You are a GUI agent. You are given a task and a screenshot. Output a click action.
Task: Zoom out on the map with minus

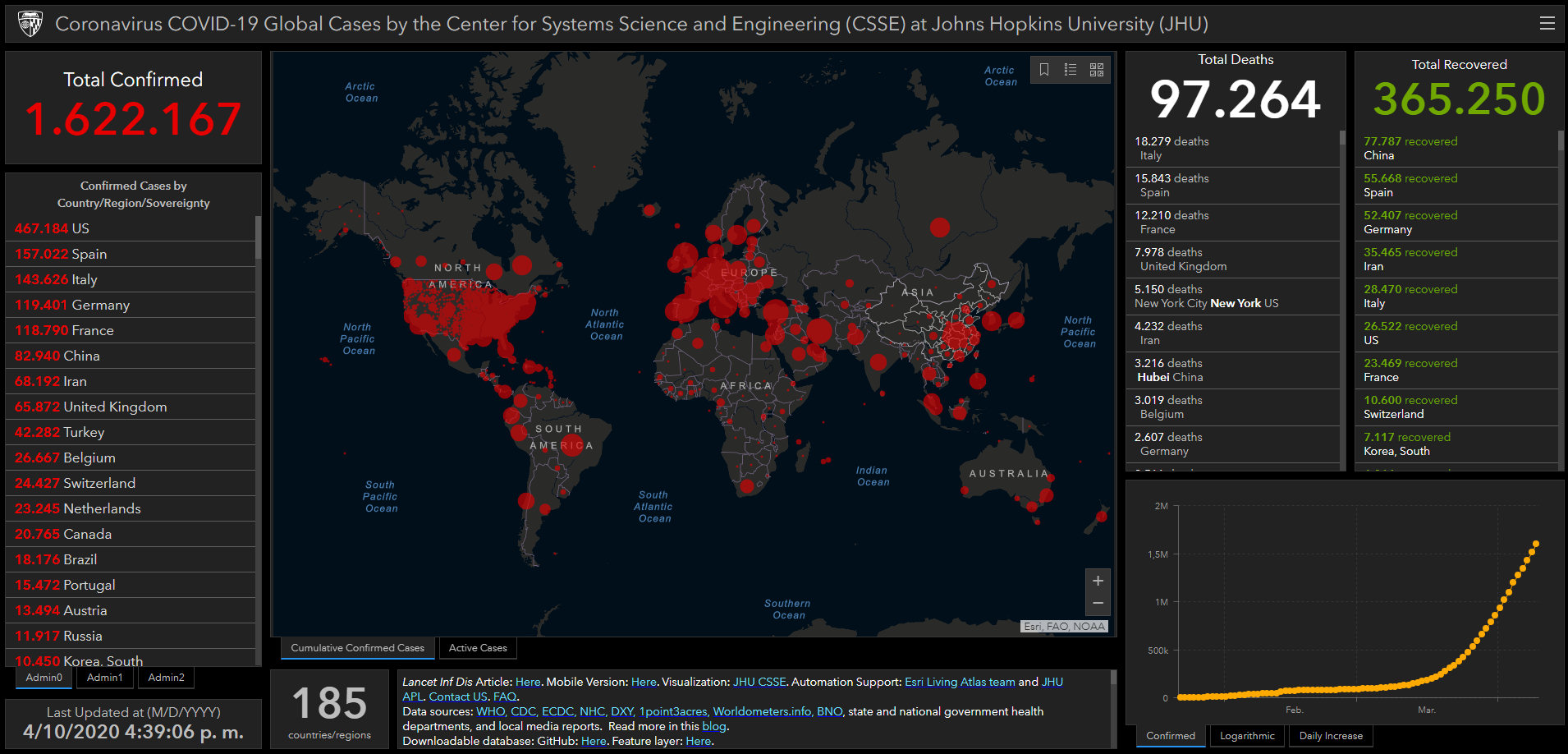(1098, 604)
